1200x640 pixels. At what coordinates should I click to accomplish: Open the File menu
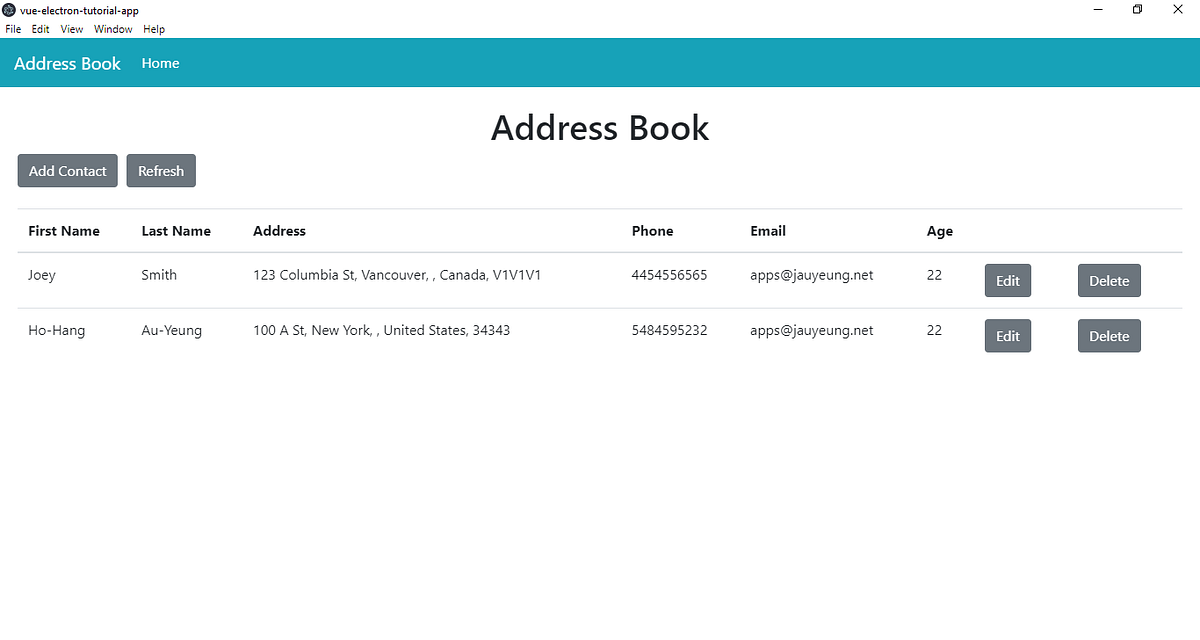[13, 29]
